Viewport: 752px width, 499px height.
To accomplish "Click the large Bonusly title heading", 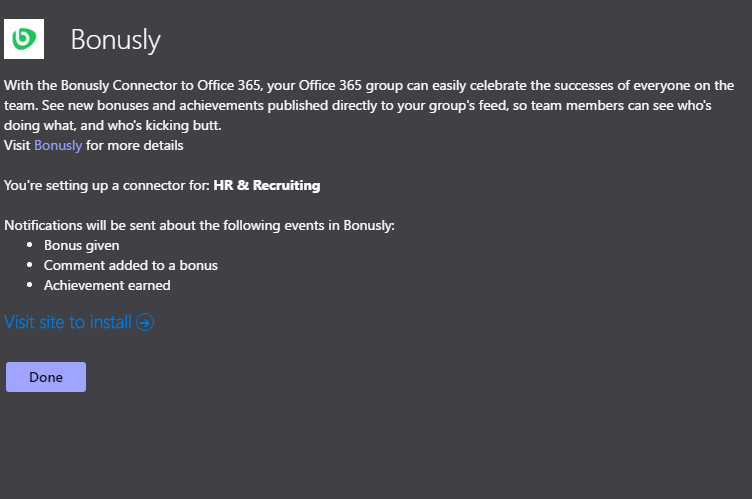I will pyautogui.click(x=116, y=40).
